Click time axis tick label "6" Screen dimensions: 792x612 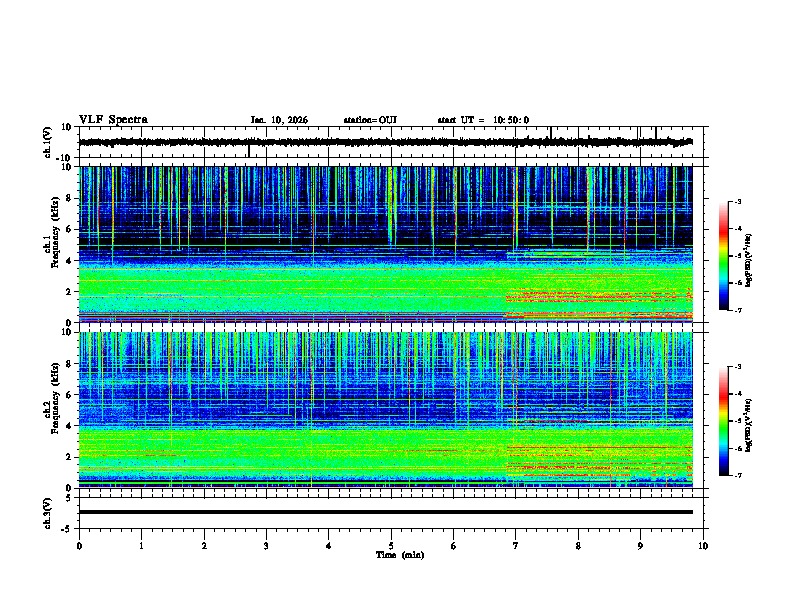(454, 546)
